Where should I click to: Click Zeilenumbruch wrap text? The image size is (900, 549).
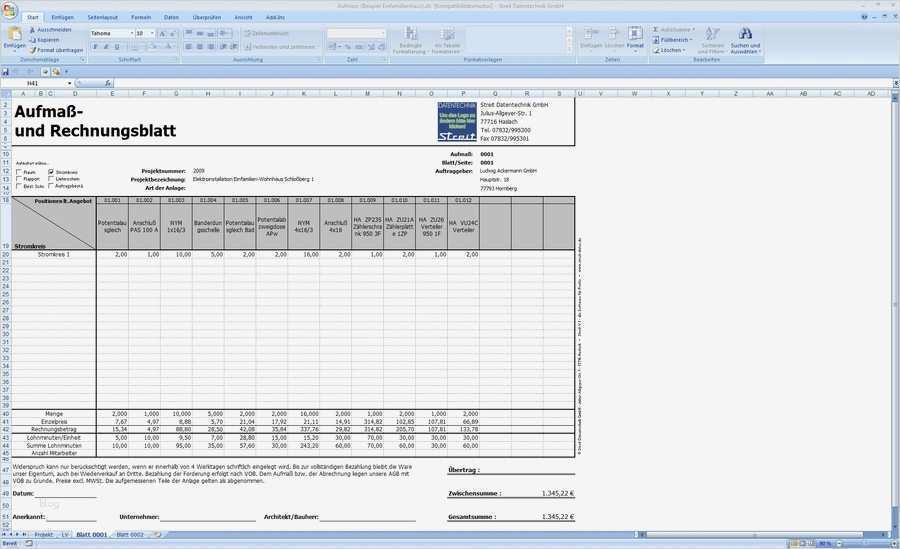(267, 34)
